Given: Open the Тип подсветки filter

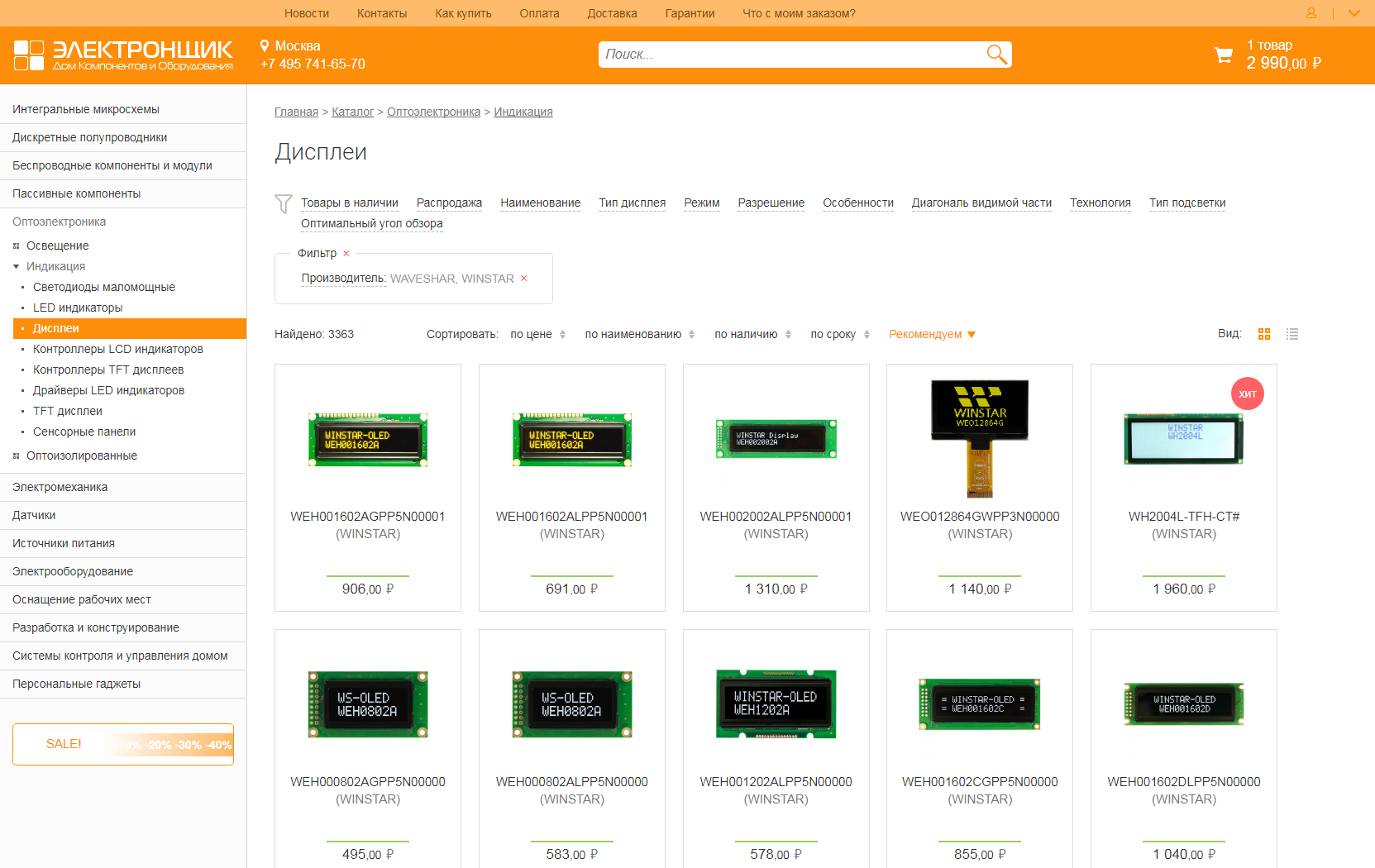Looking at the screenshot, I should (x=1187, y=203).
